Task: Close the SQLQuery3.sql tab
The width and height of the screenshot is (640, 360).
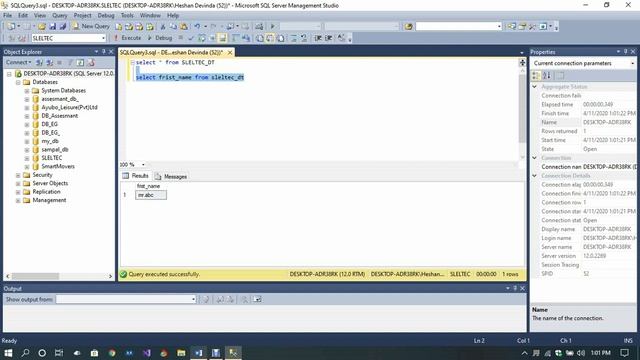Action: pos(230,52)
